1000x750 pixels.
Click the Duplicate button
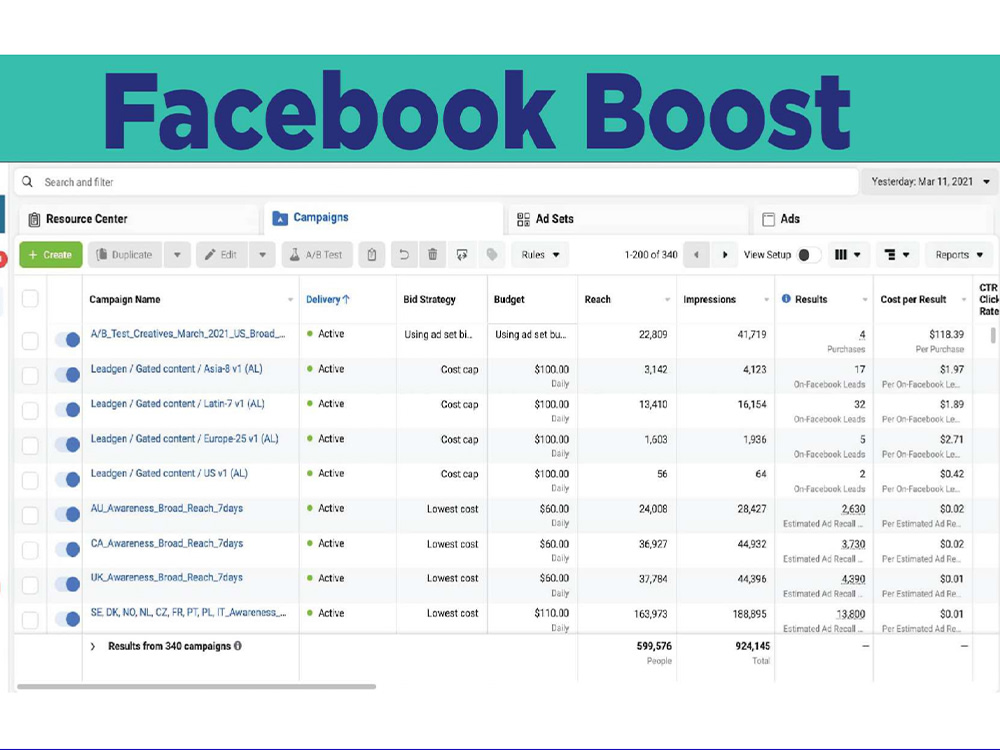tap(125, 254)
